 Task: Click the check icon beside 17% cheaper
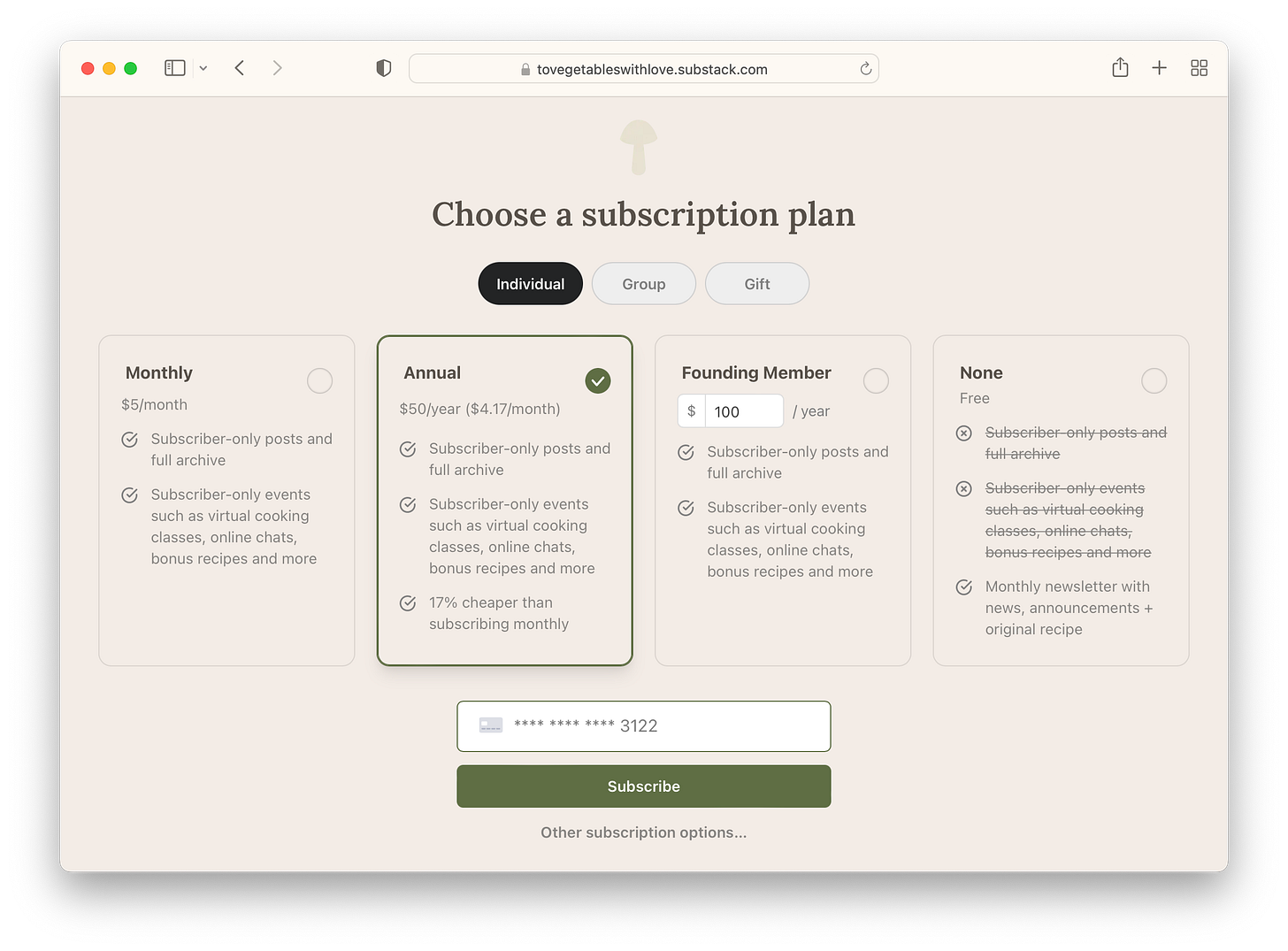(x=408, y=603)
